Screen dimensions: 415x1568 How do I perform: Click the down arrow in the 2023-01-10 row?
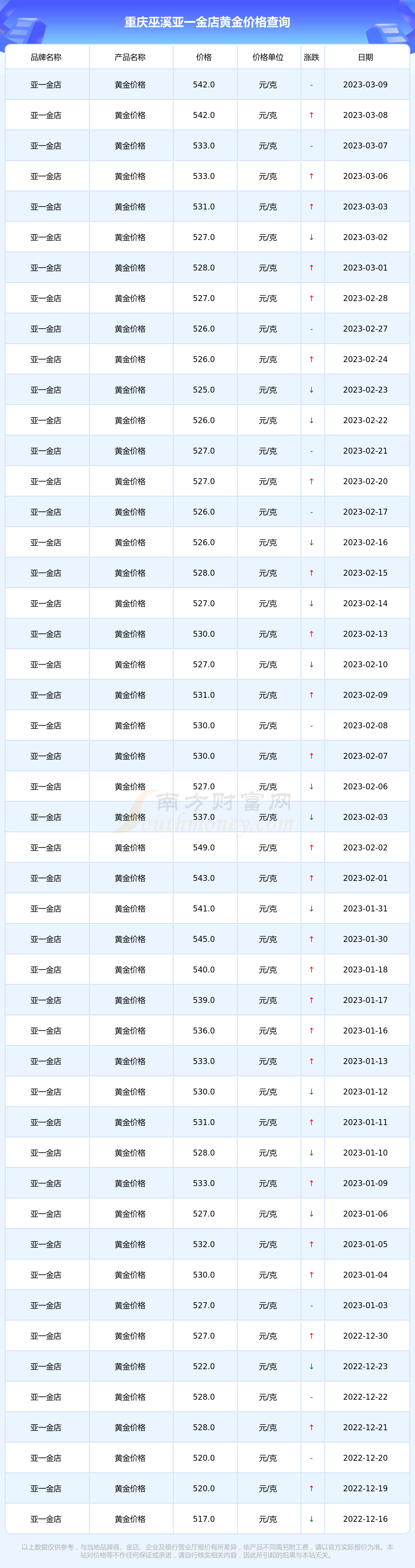tap(312, 1153)
